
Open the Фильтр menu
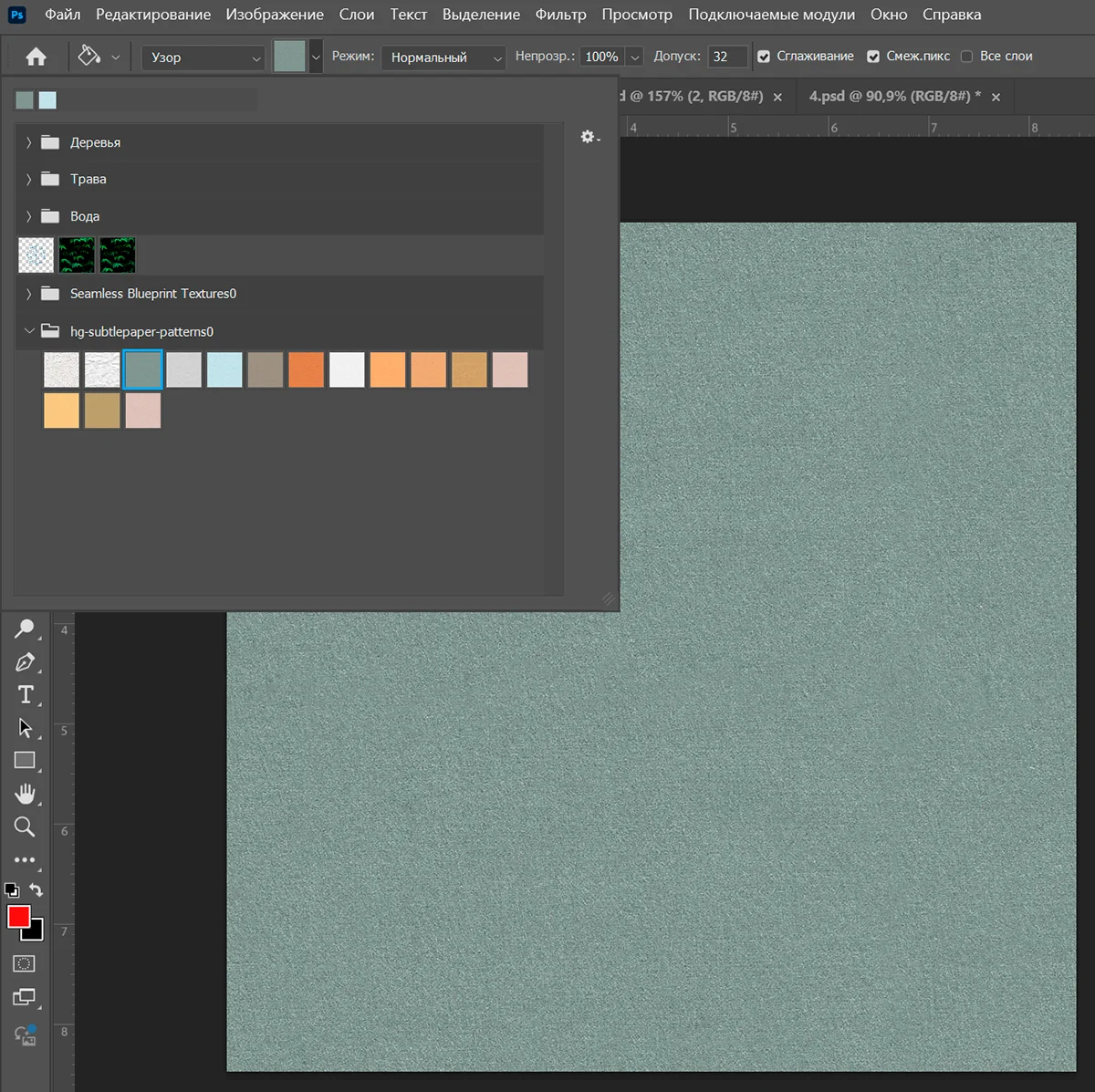point(560,15)
